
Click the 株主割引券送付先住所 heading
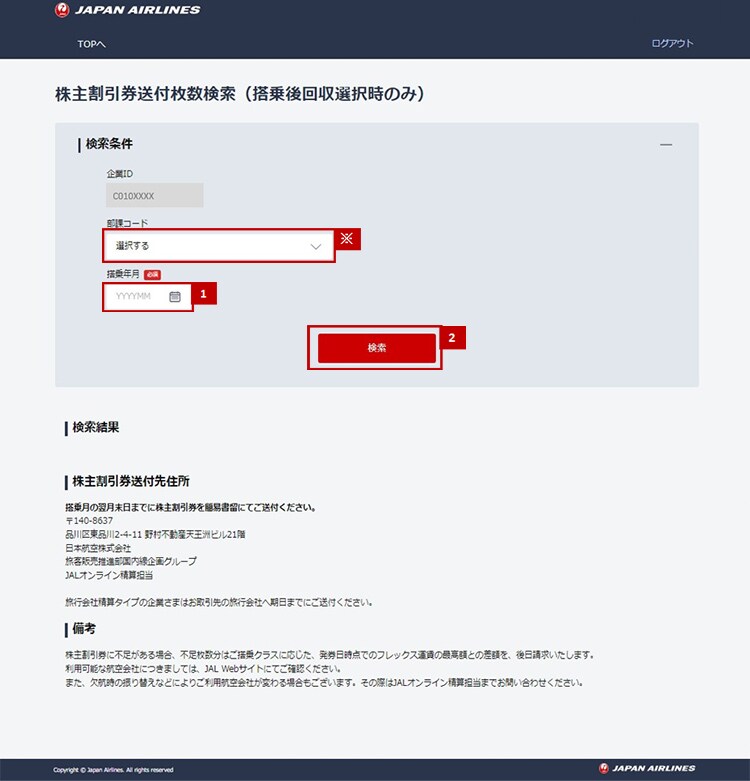[131, 481]
